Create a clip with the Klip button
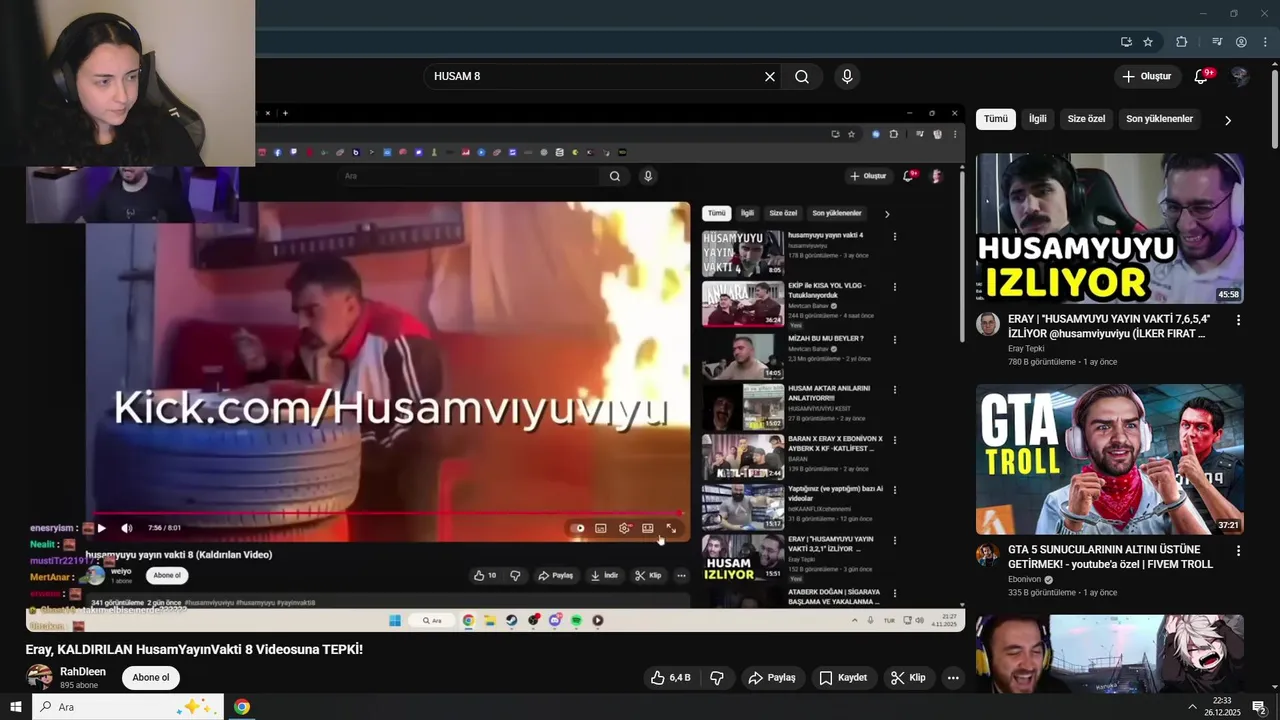The image size is (1280, 720). (x=908, y=678)
